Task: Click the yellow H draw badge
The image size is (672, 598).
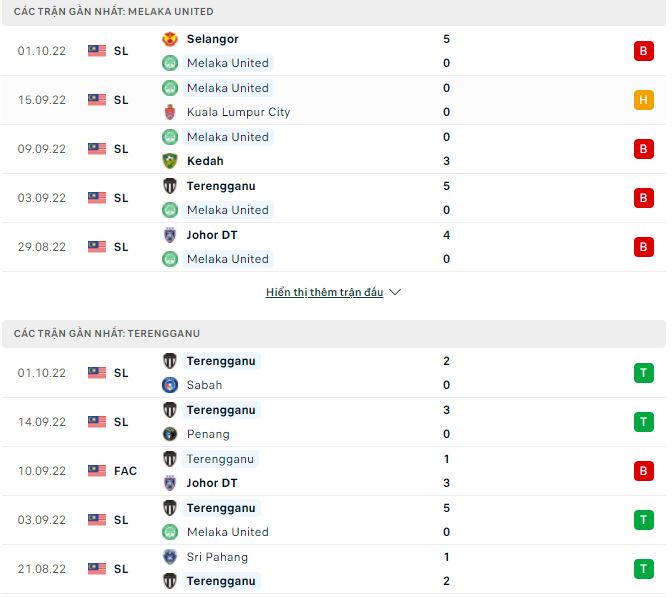Action: 644,100
